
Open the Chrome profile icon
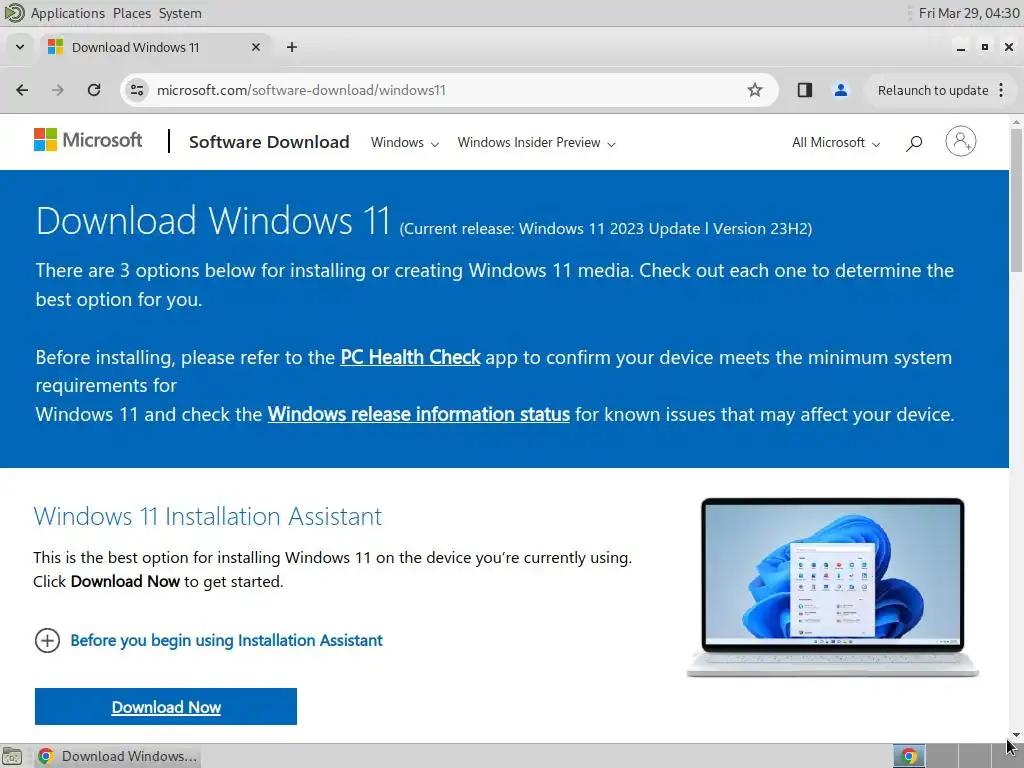point(840,90)
